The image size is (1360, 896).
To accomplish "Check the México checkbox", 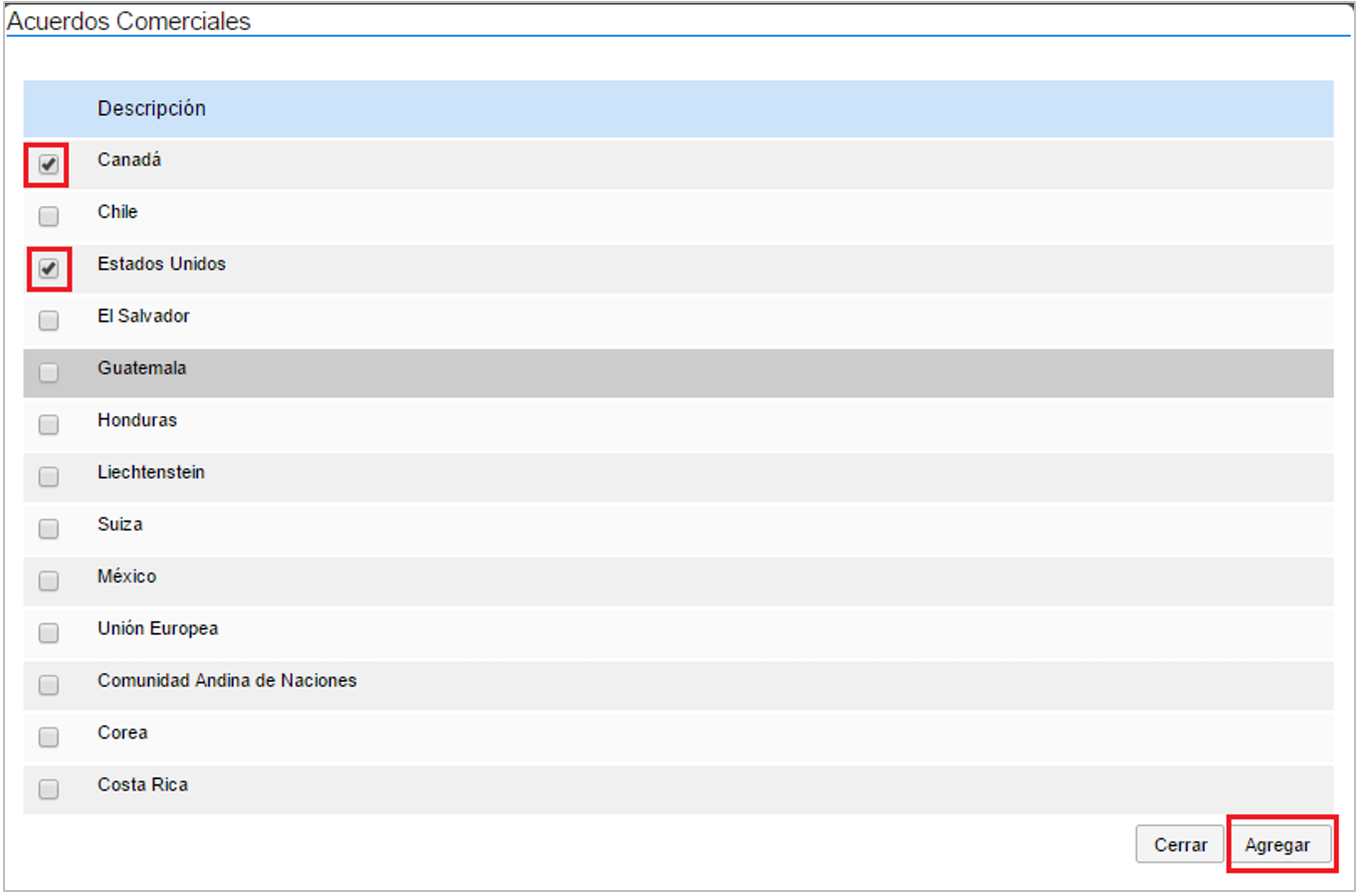I will coord(48,580).
